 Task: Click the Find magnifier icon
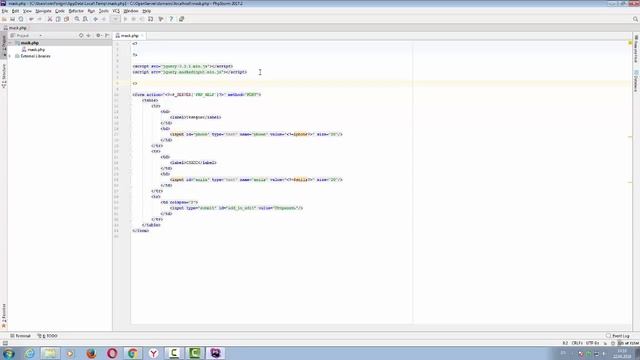click(77, 19)
